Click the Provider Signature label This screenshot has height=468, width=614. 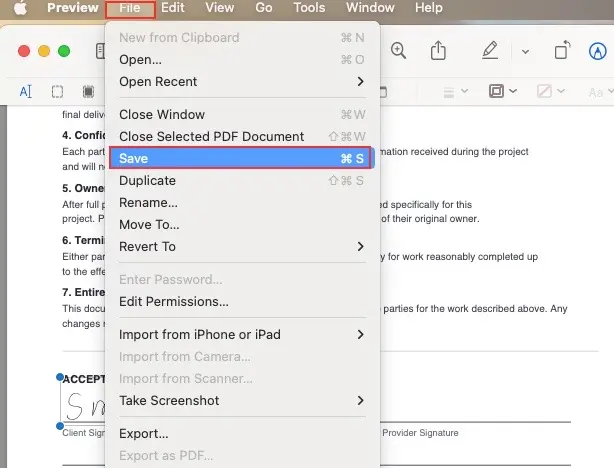pos(420,433)
